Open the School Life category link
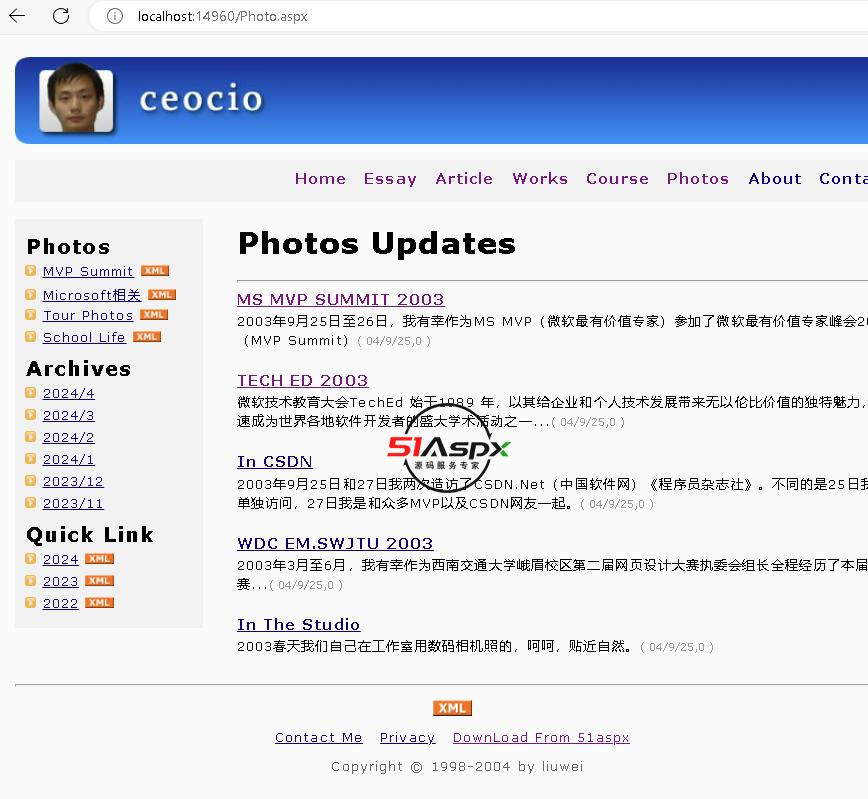This screenshot has width=868, height=799. (x=84, y=337)
